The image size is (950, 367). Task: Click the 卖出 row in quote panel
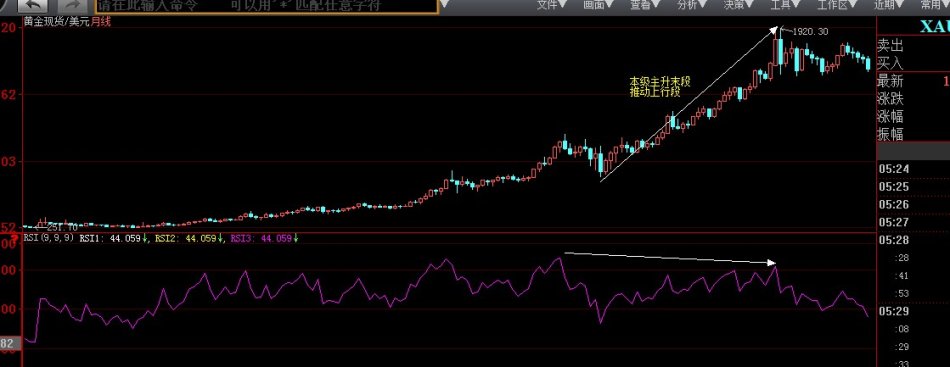(913, 45)
